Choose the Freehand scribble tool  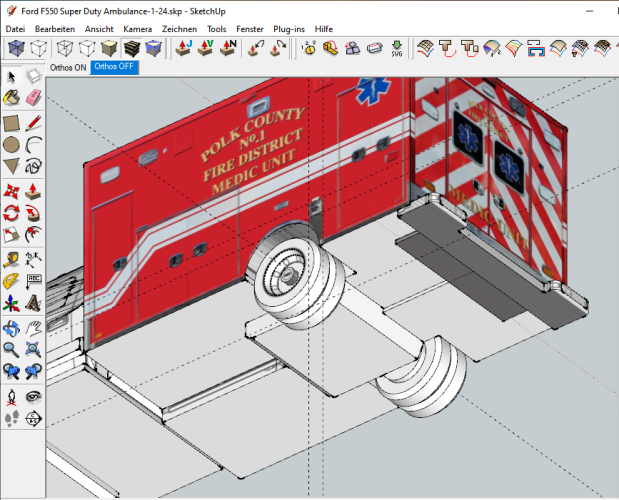click(34, 166)
